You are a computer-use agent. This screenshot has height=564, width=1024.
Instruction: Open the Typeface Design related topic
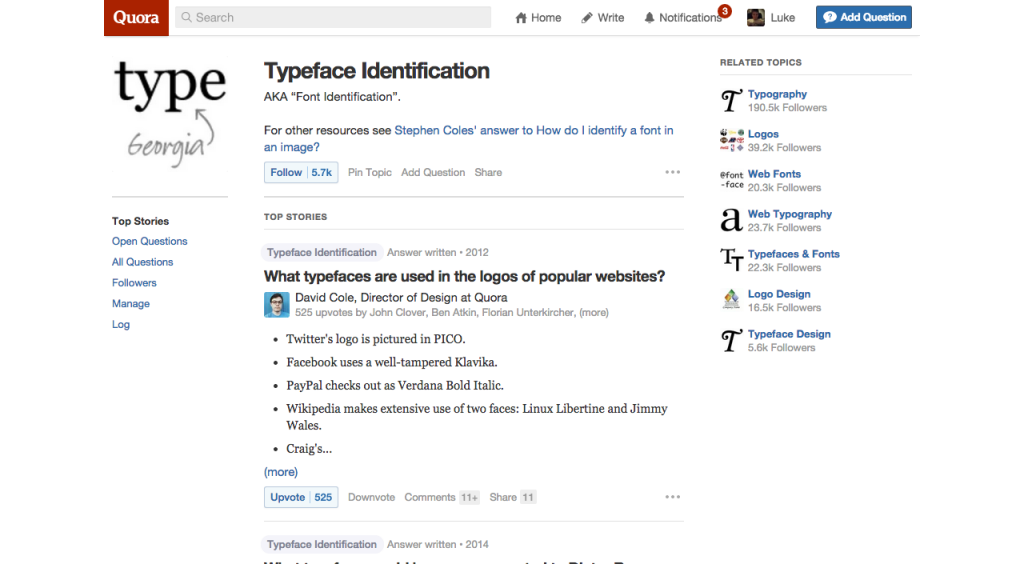tap(789, 334)
